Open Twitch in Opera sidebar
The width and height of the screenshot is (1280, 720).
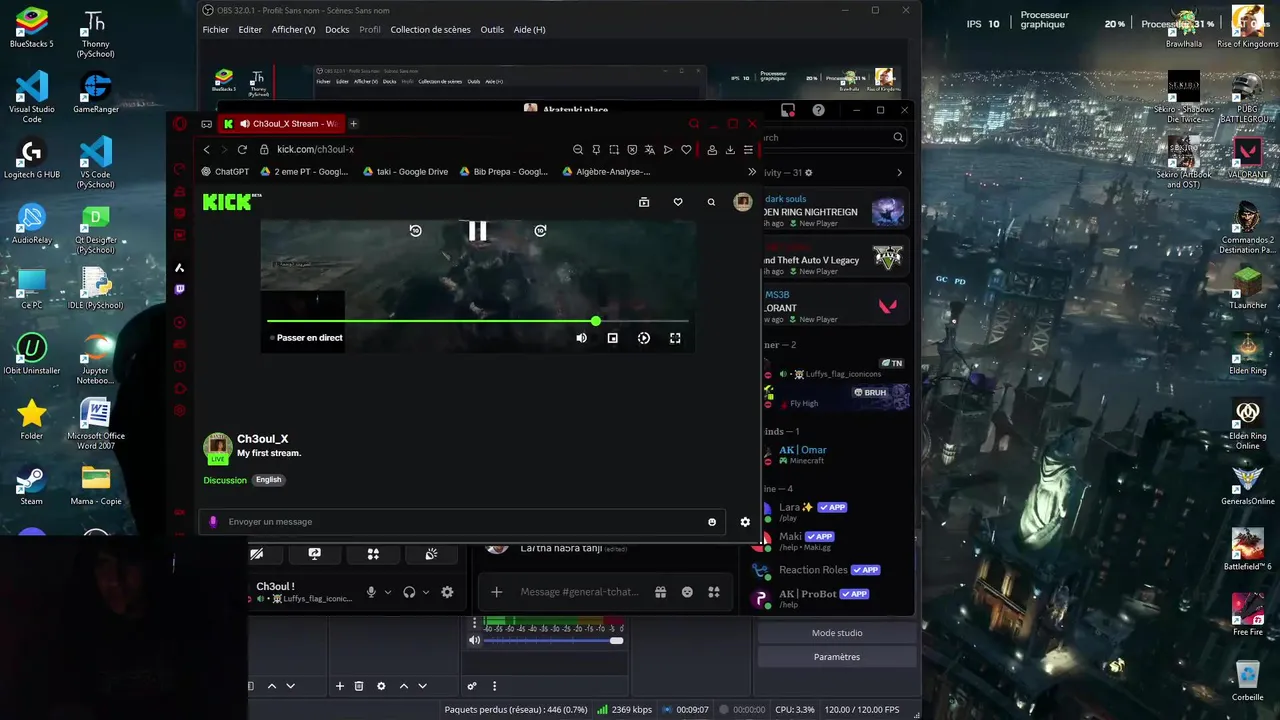point(180,290)
